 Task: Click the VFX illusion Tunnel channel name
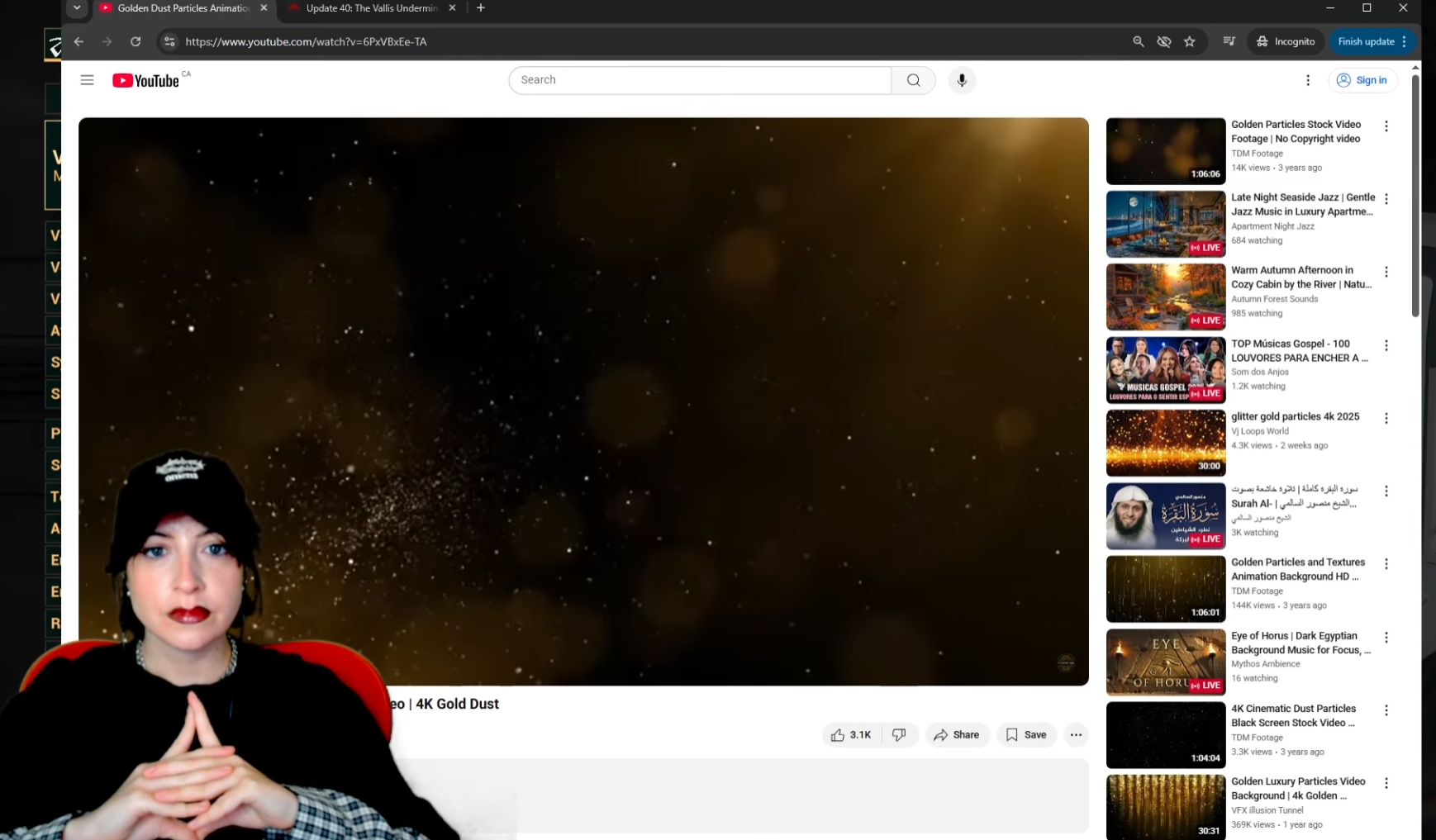tap(1267, 810)
